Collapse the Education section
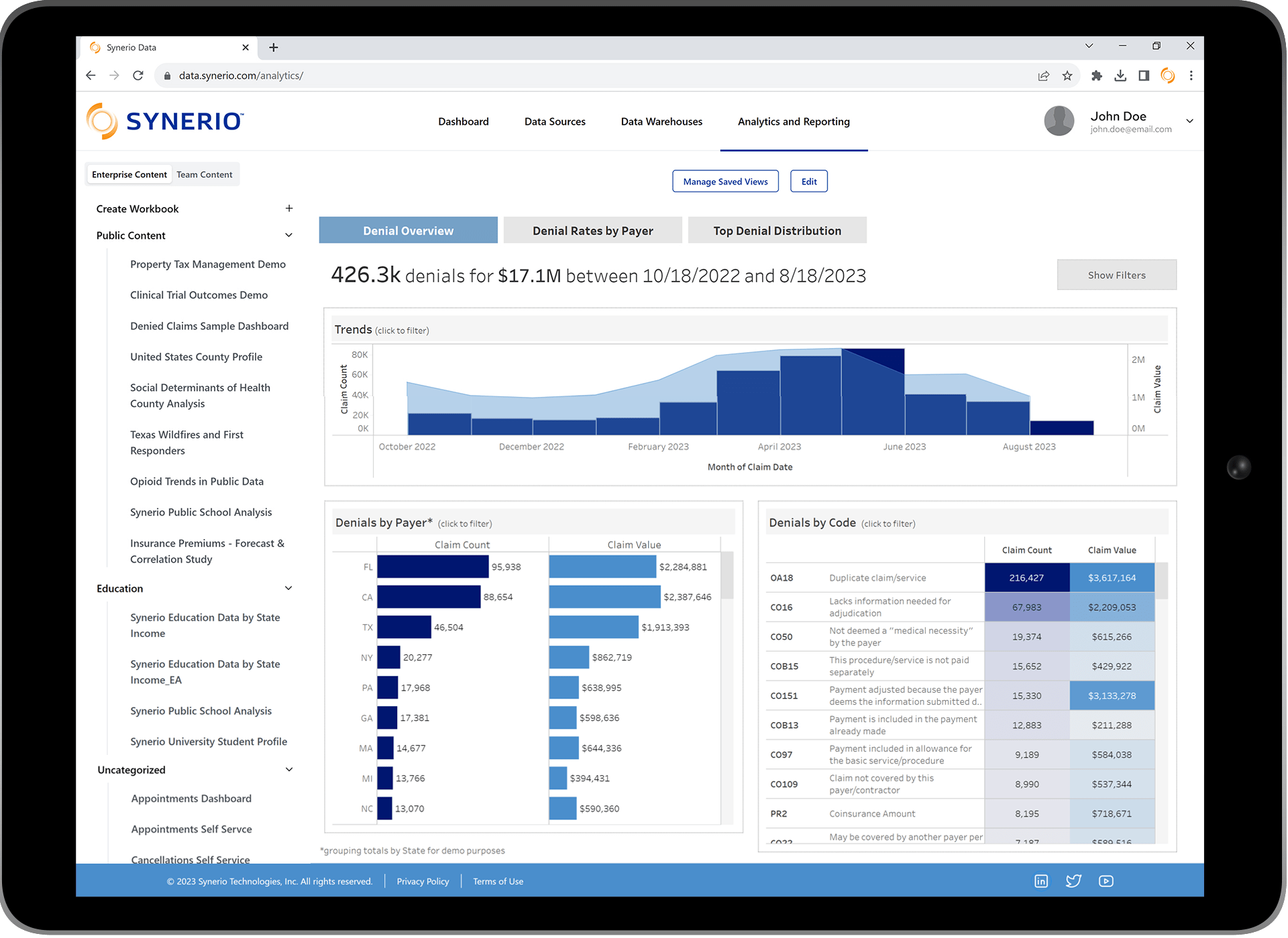1288x938 pixels. pos(289,589)
